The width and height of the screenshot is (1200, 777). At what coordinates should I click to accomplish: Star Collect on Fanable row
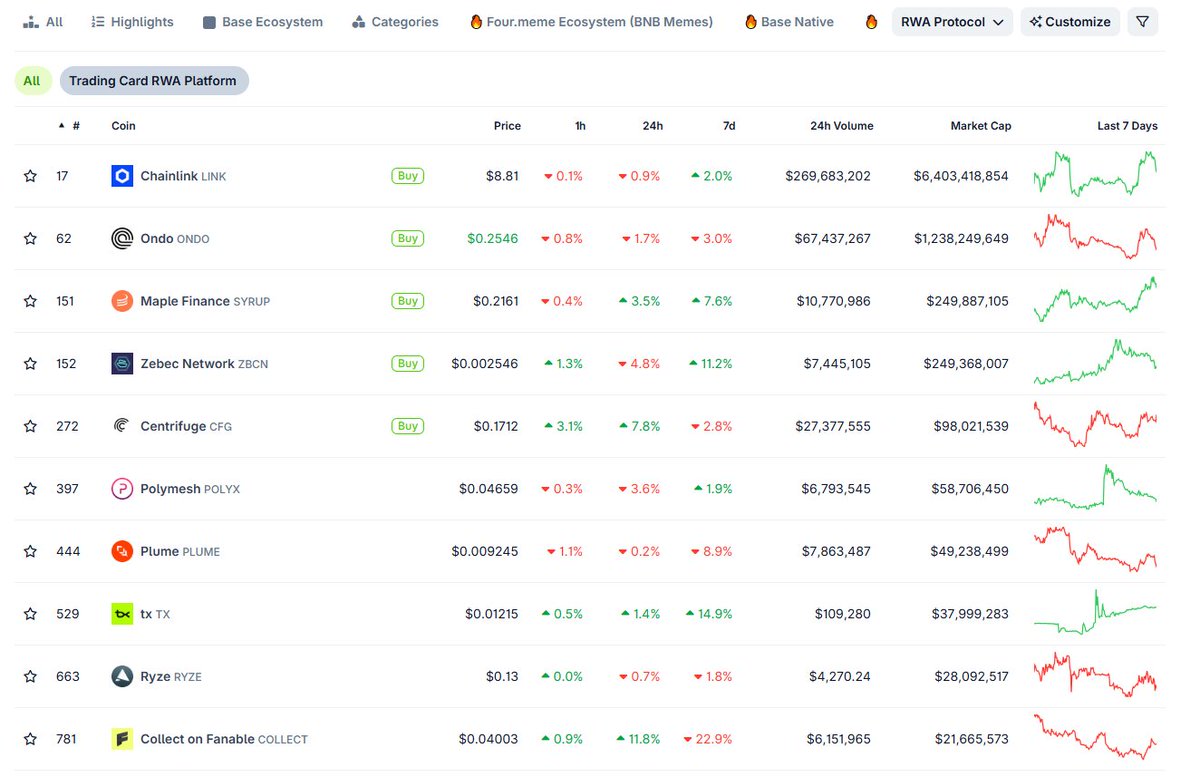(x=30, y=739)
